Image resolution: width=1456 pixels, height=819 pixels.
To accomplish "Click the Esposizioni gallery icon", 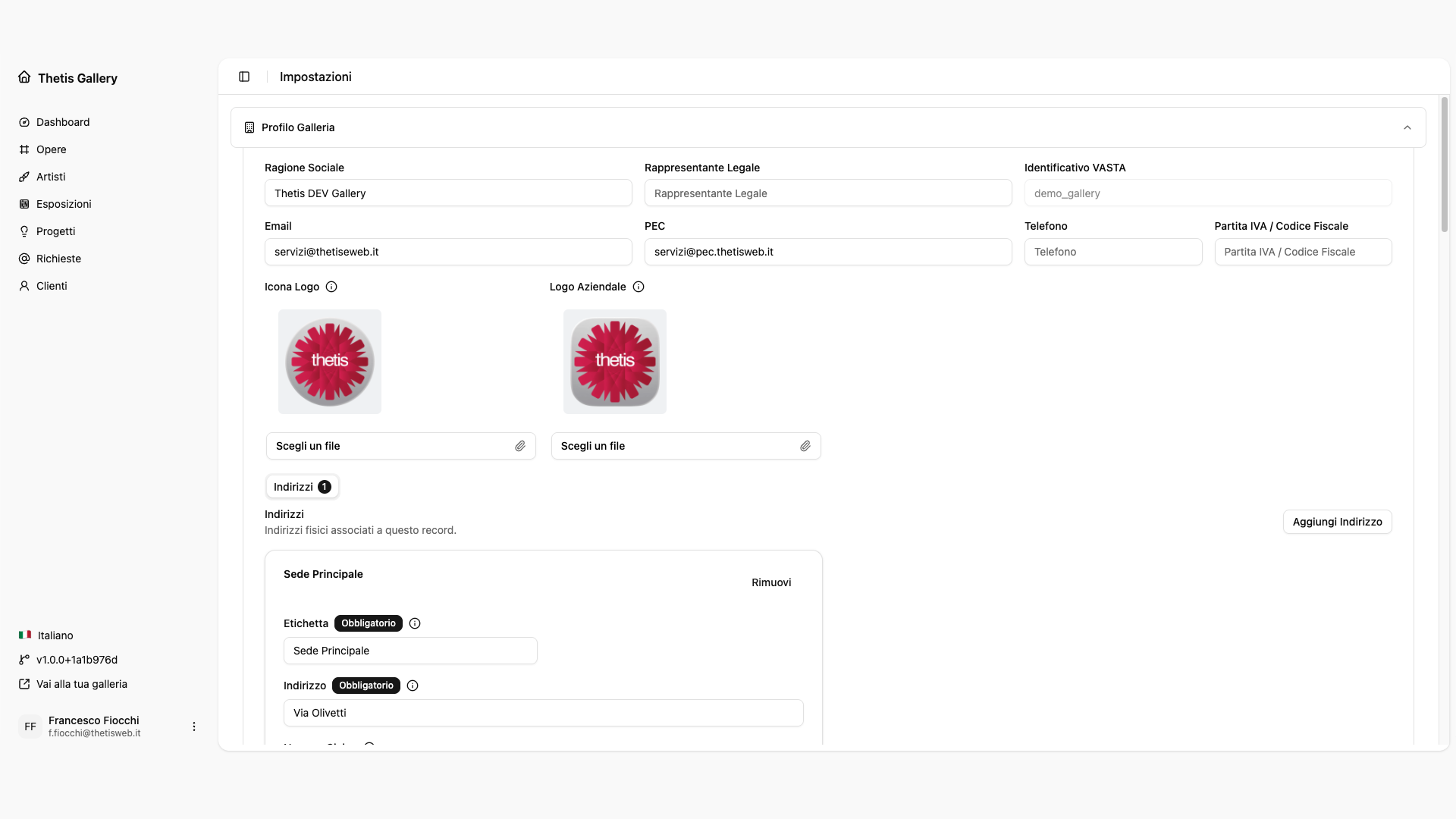I will pos(24,204).
